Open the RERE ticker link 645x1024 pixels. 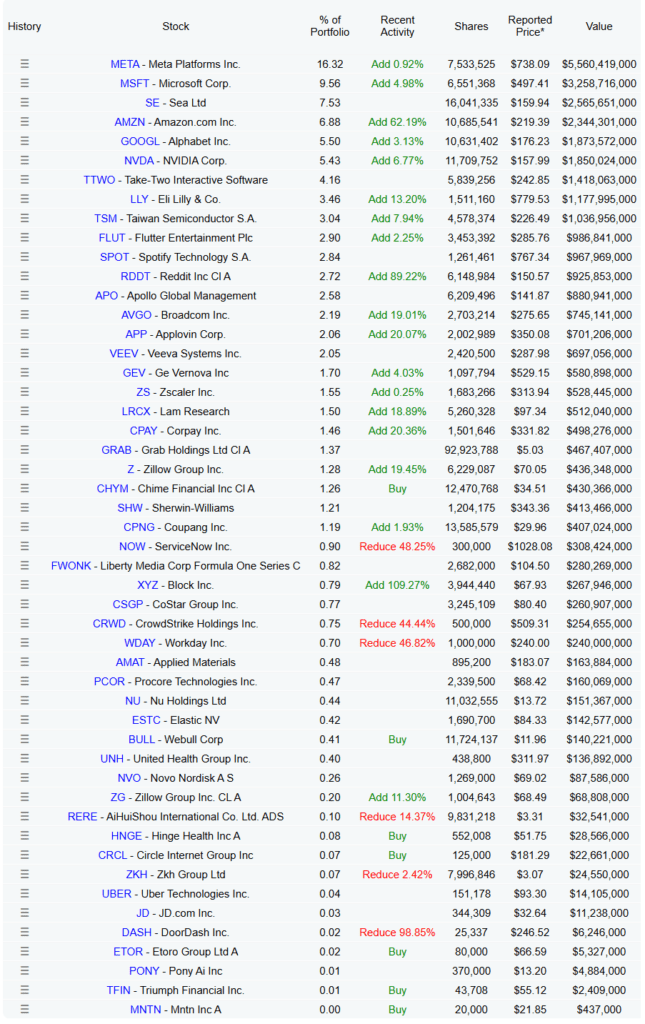(x=82, y=816)
